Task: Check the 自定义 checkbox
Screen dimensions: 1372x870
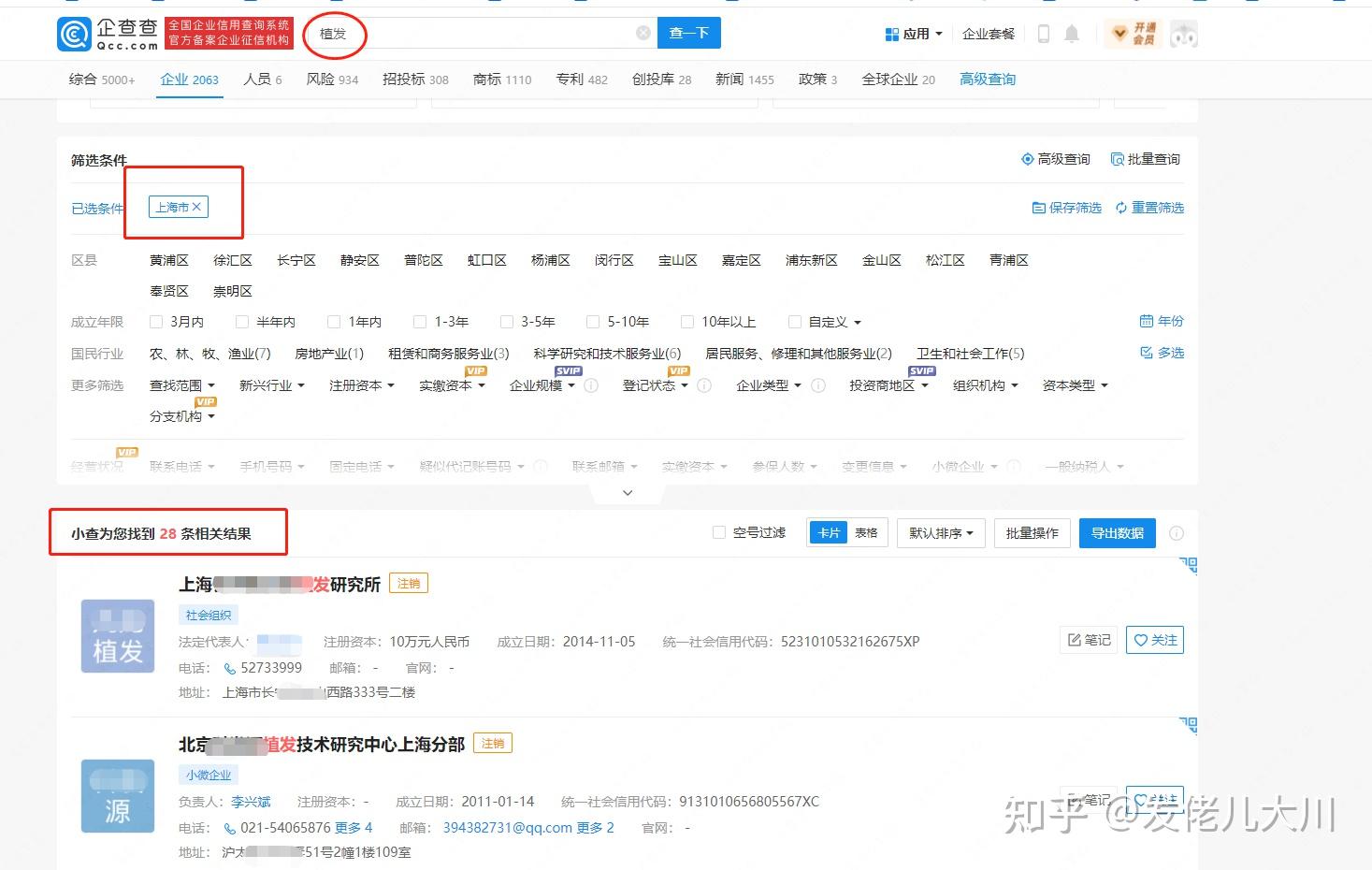Action: coord(795,322)
